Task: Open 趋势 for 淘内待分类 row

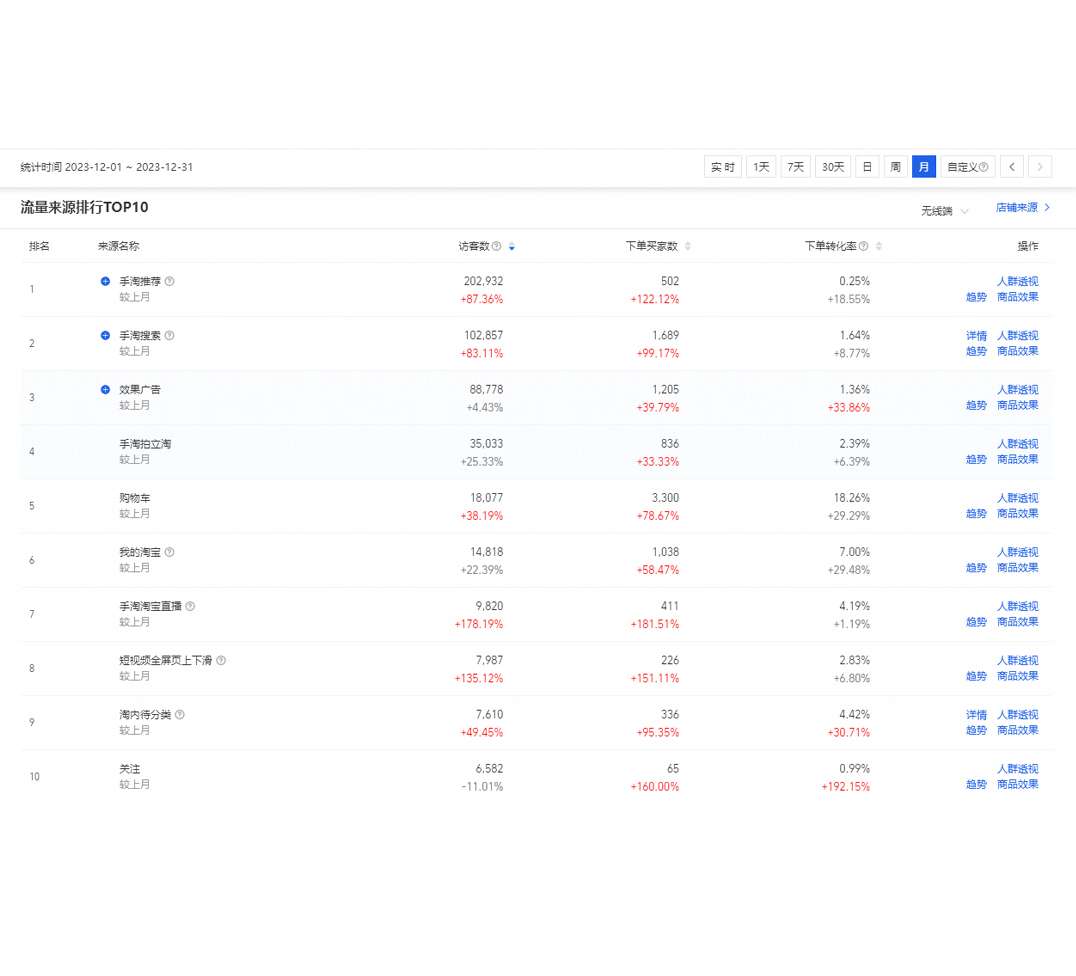Action: 976,731
